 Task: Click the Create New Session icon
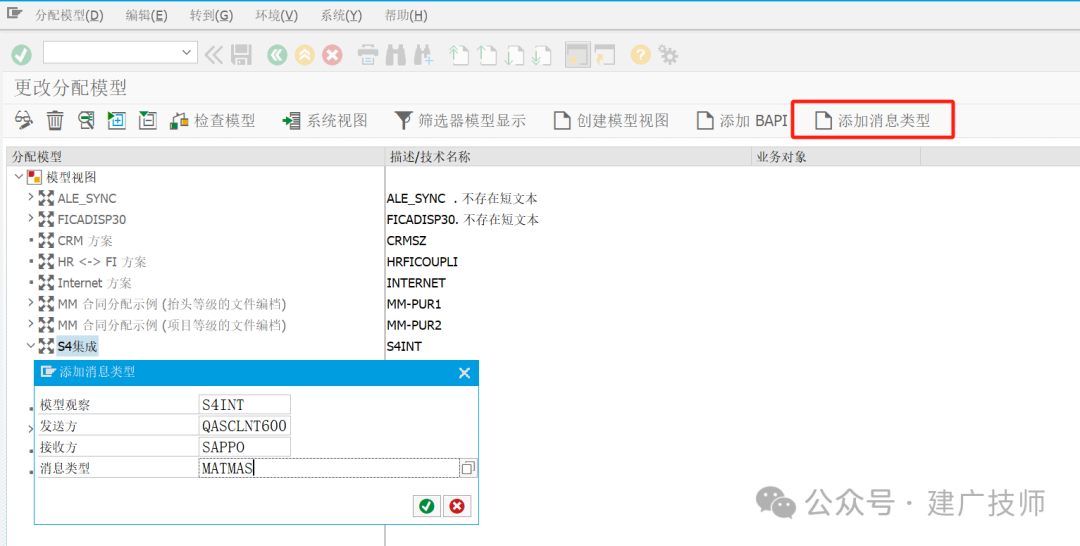click(x=577, y=54)
